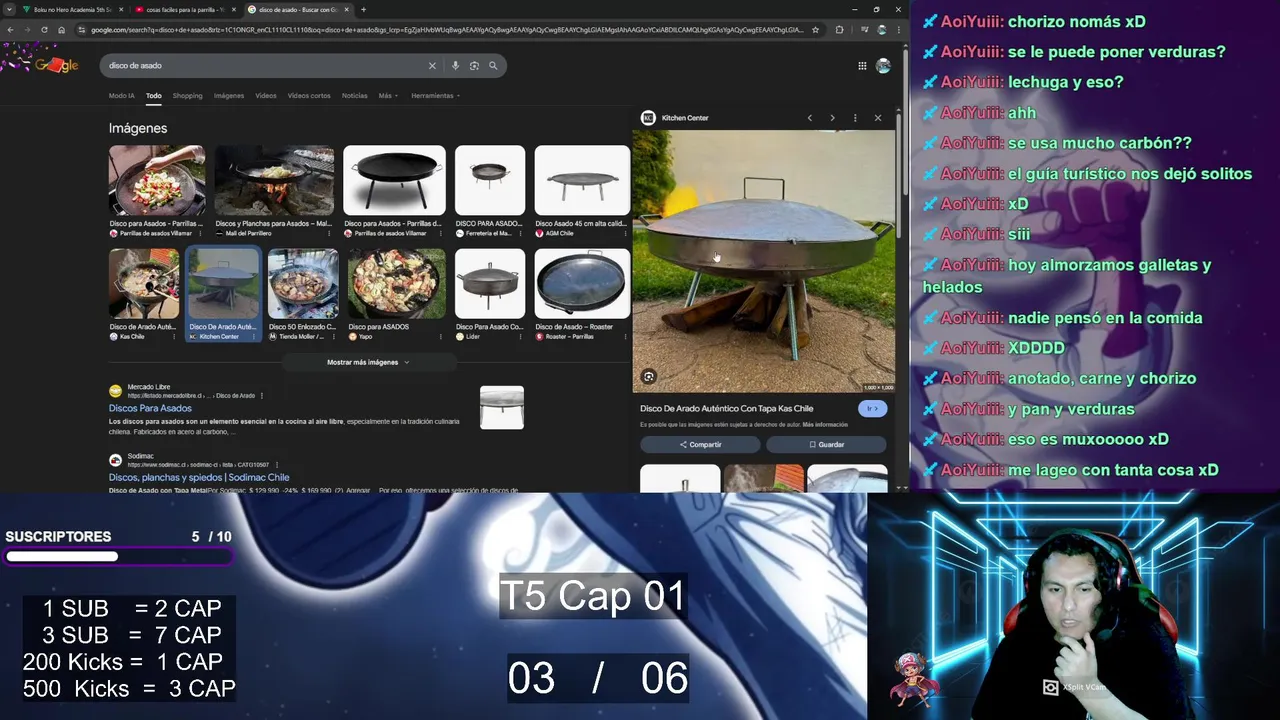1280x720 pixels.
Task: Open the DISCO PARA ASADO Ferretería thumbnail
Action: (x=490, y=181)
